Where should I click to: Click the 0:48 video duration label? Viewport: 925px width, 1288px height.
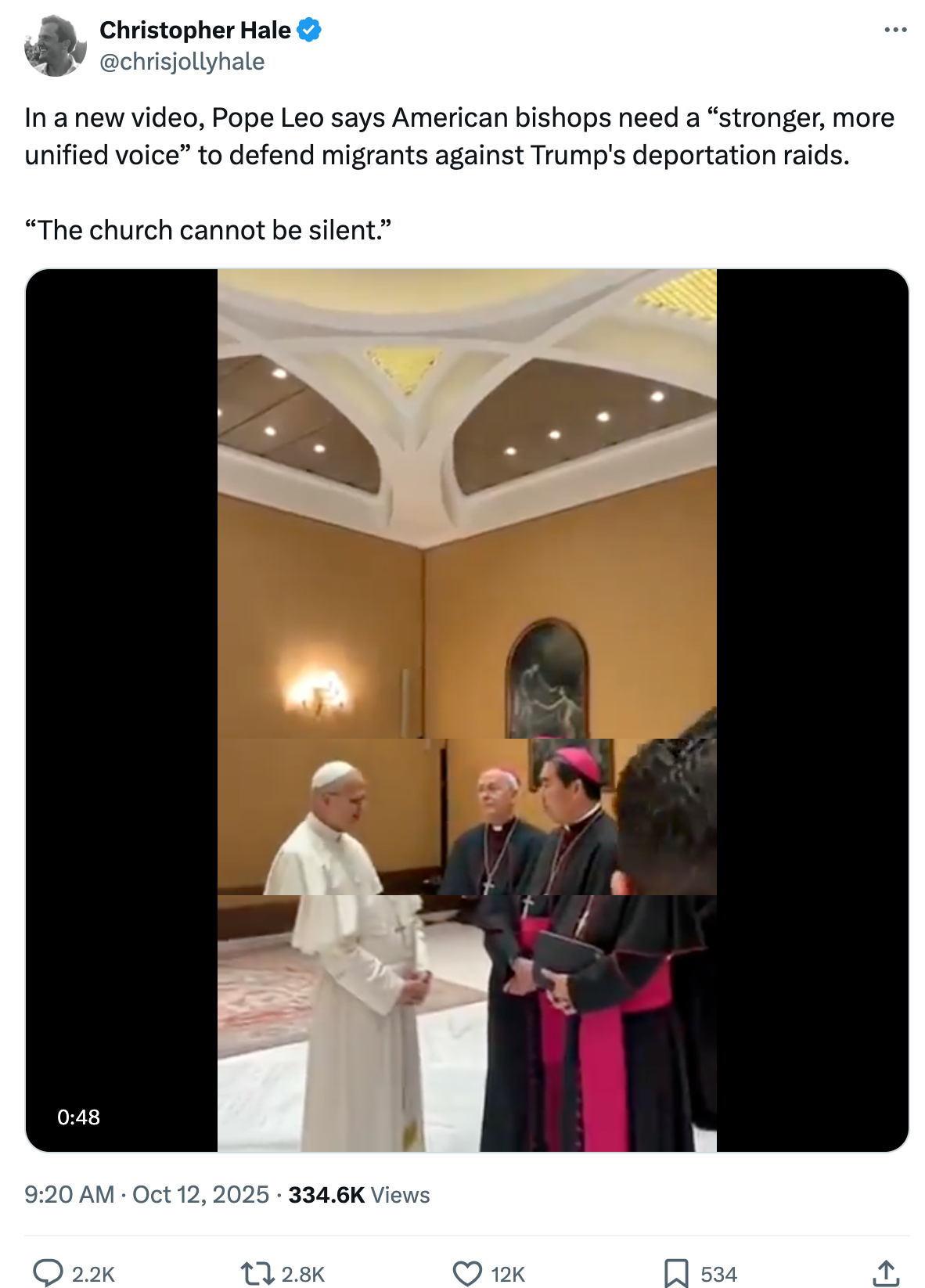click(78, 1117)
